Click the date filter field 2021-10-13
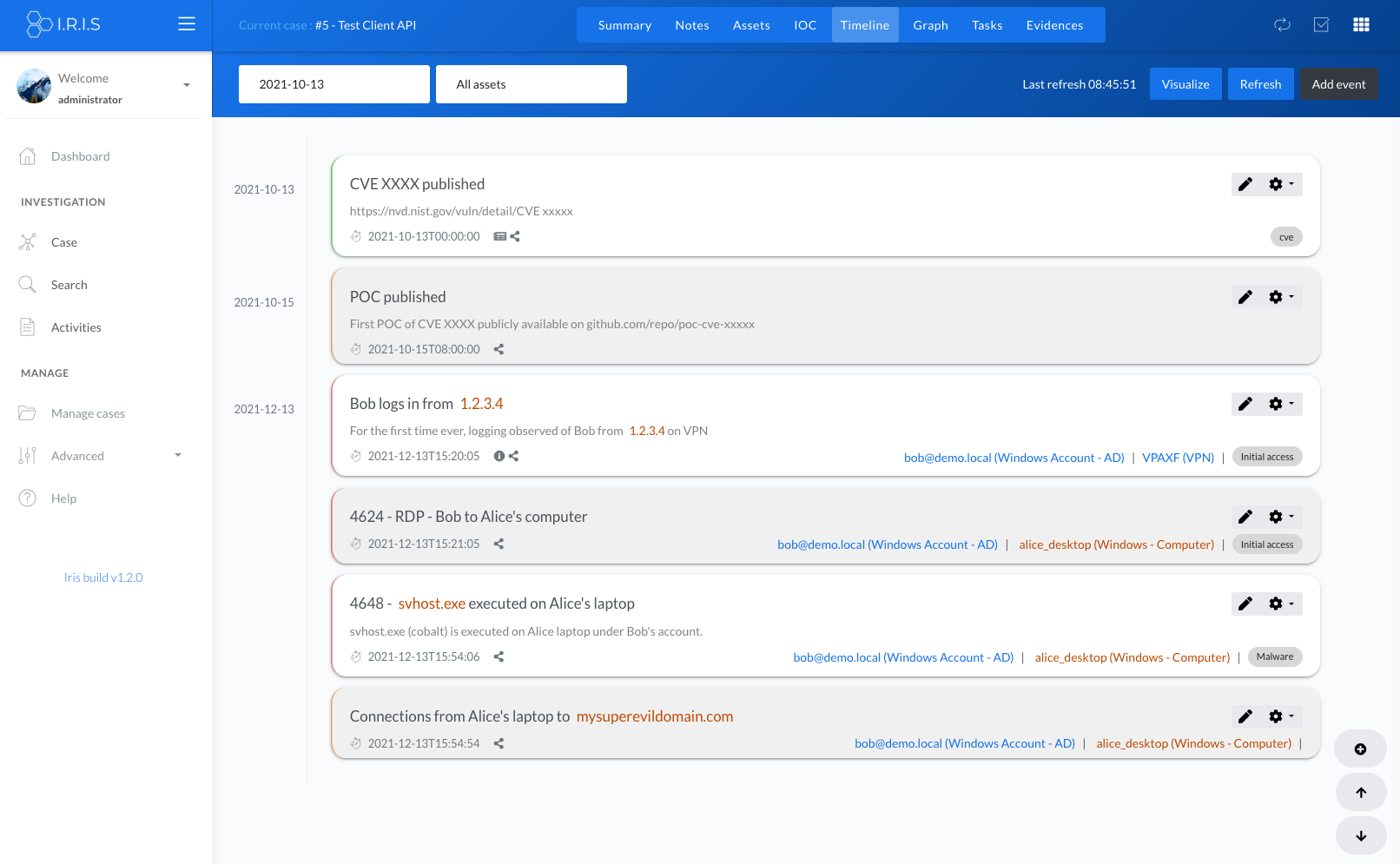The height and width of the screenshot is (864, 1400). click(x=333, y=84)
